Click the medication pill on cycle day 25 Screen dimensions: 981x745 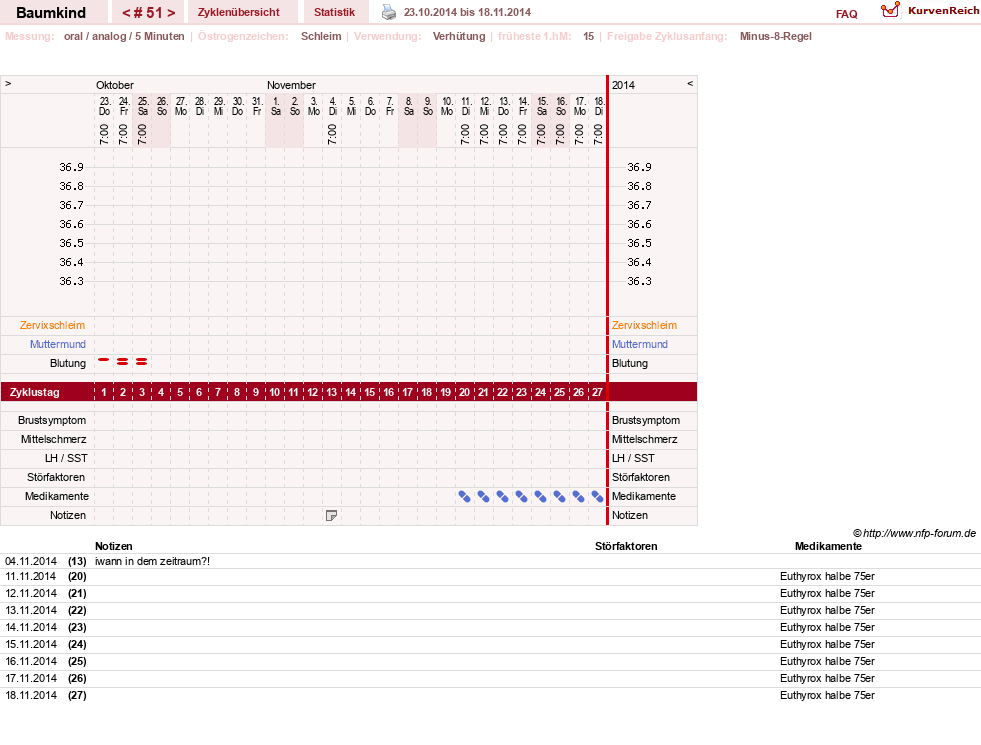click(559, 497)
